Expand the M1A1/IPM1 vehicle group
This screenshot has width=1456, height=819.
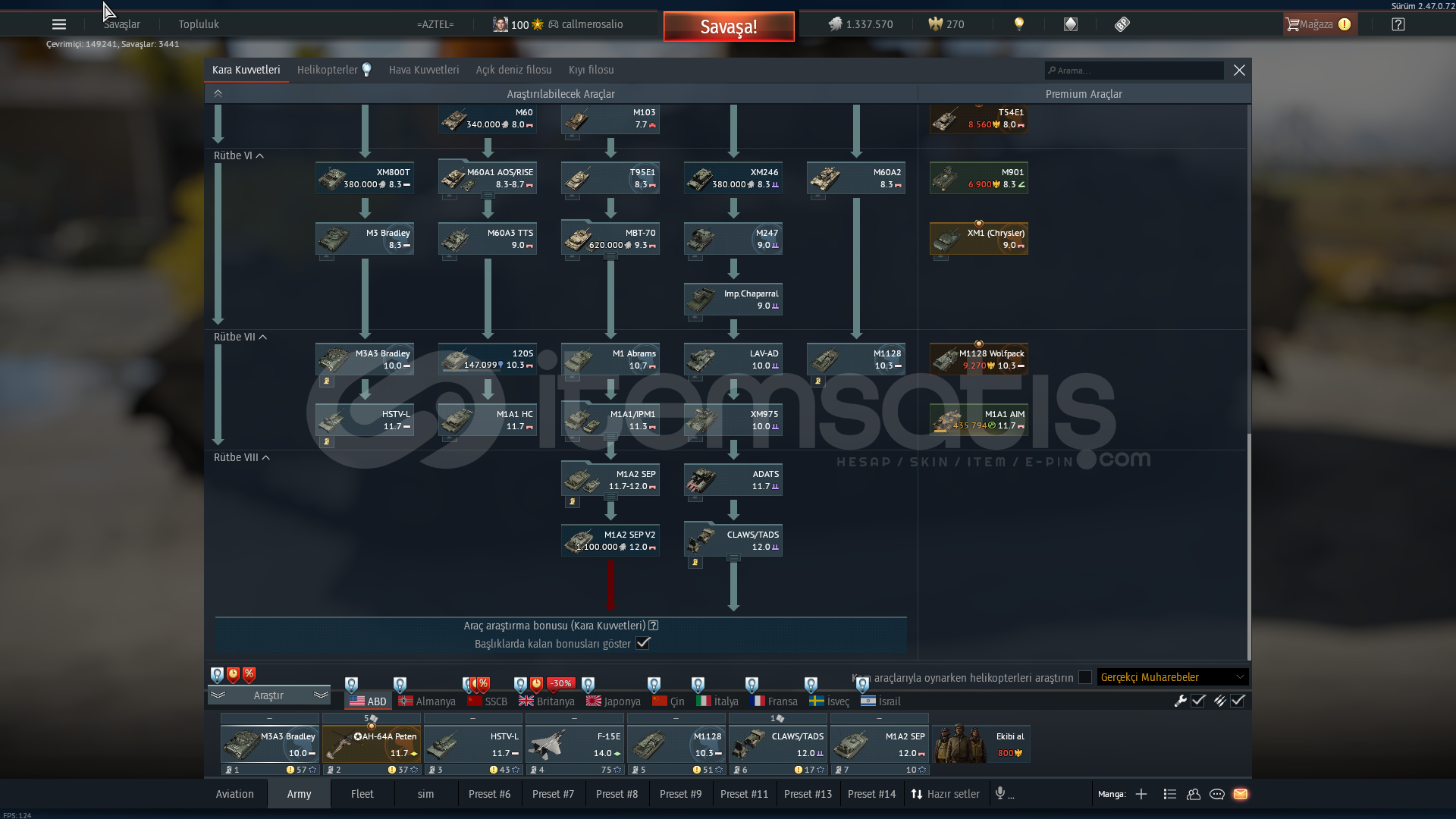click(x=610, y=437)
